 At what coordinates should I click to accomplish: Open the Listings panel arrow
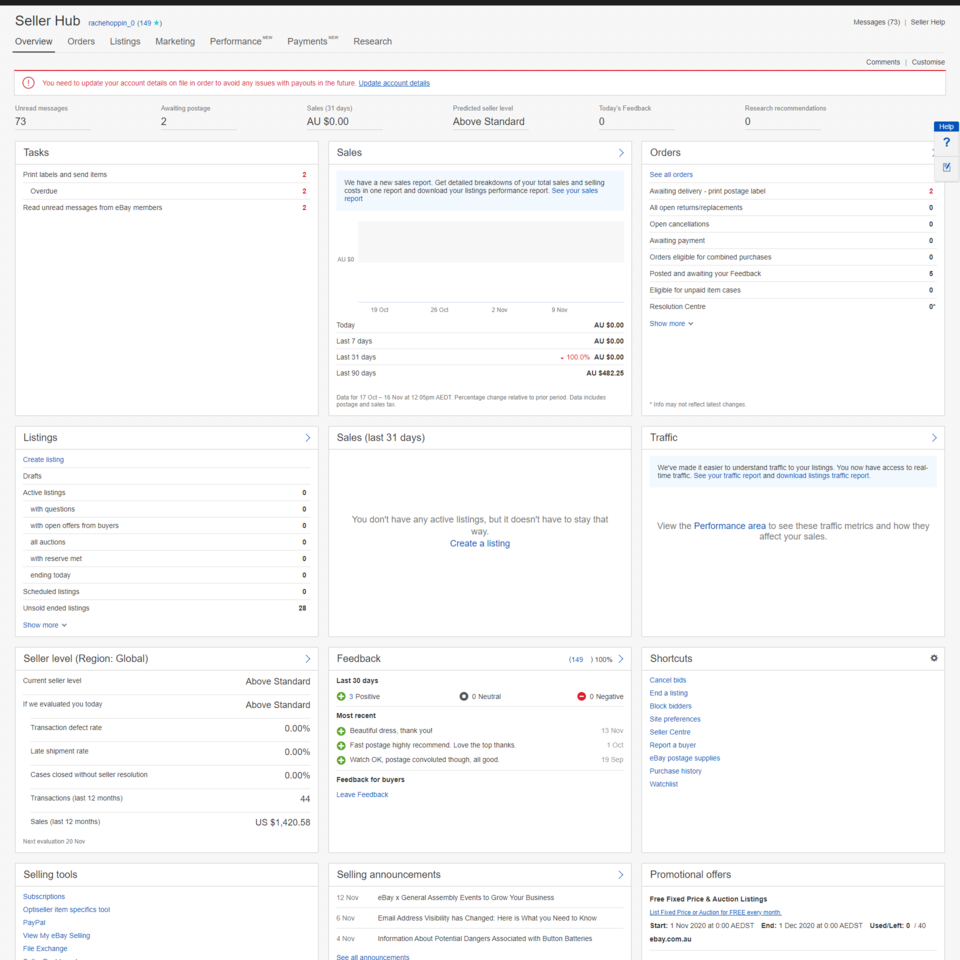pos(307,438)
